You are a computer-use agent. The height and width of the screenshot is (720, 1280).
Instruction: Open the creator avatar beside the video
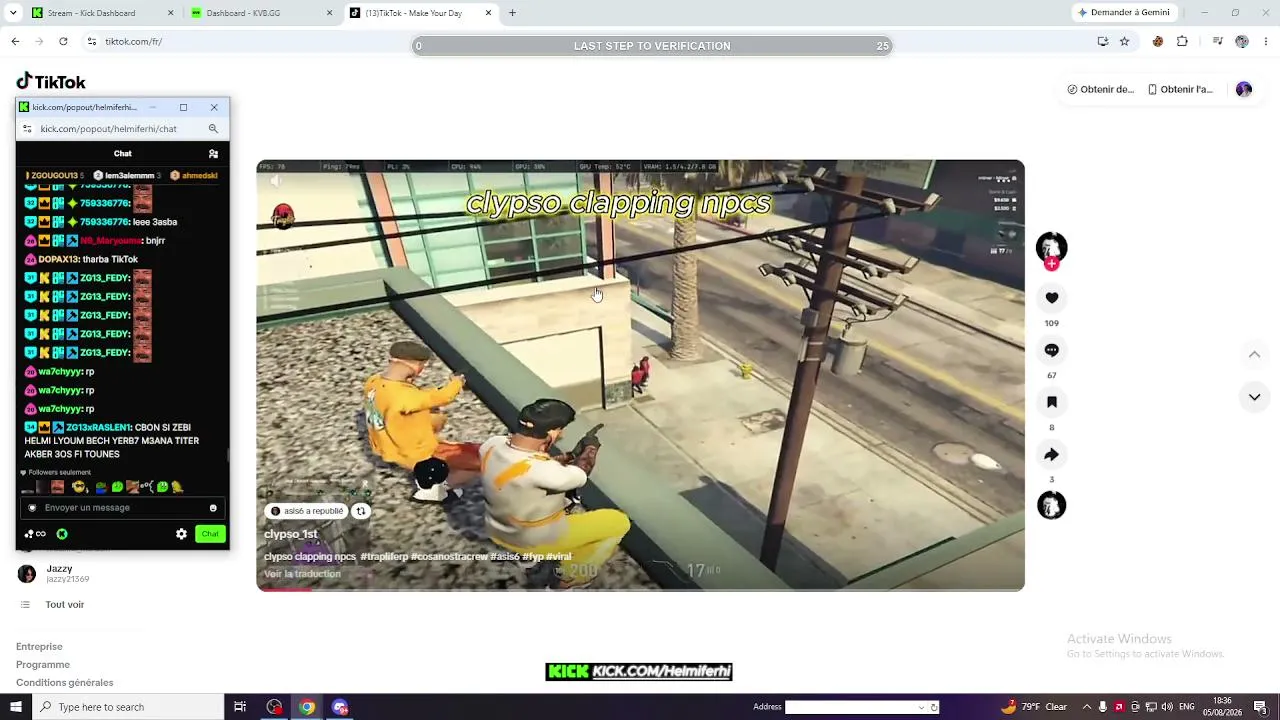(x=1051, y=246)
